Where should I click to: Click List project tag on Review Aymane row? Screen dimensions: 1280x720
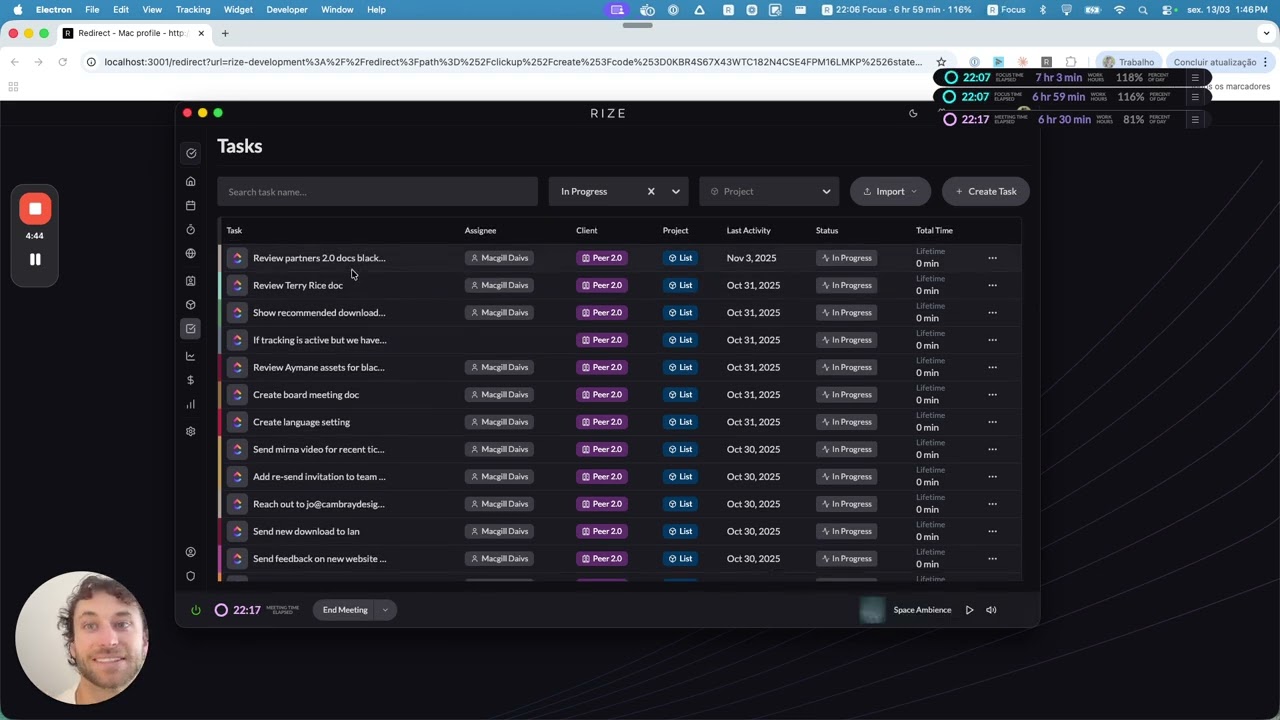(679, 367)
